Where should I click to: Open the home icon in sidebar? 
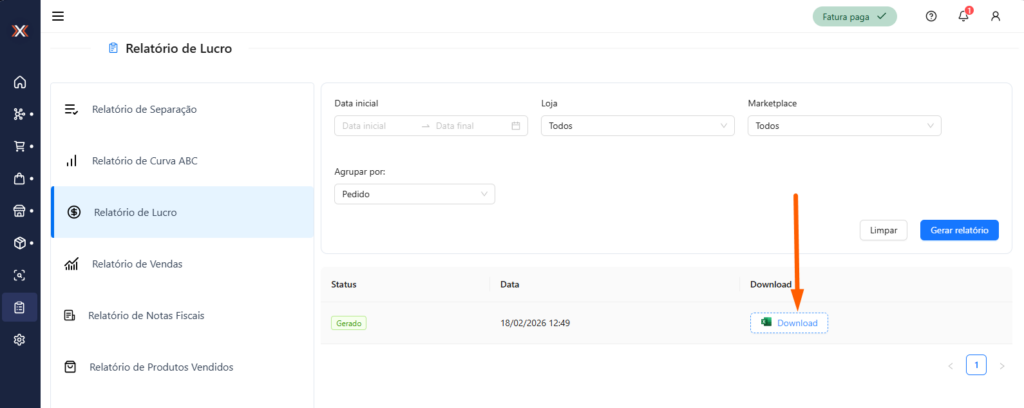point(19,82)
